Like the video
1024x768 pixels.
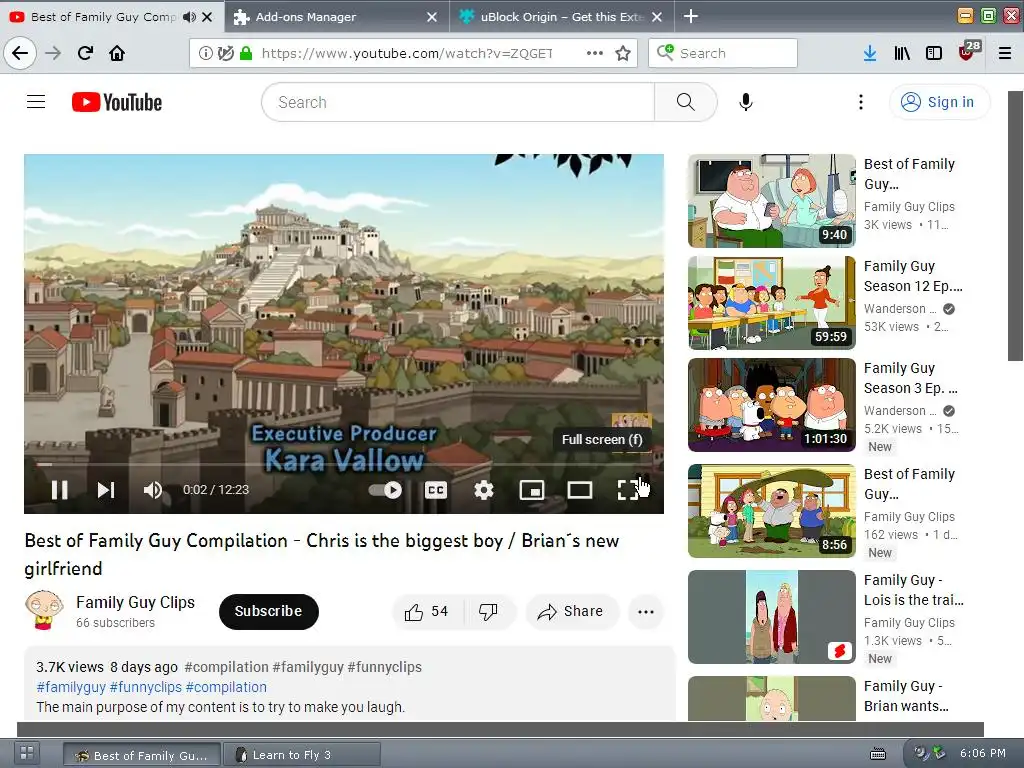427,612
